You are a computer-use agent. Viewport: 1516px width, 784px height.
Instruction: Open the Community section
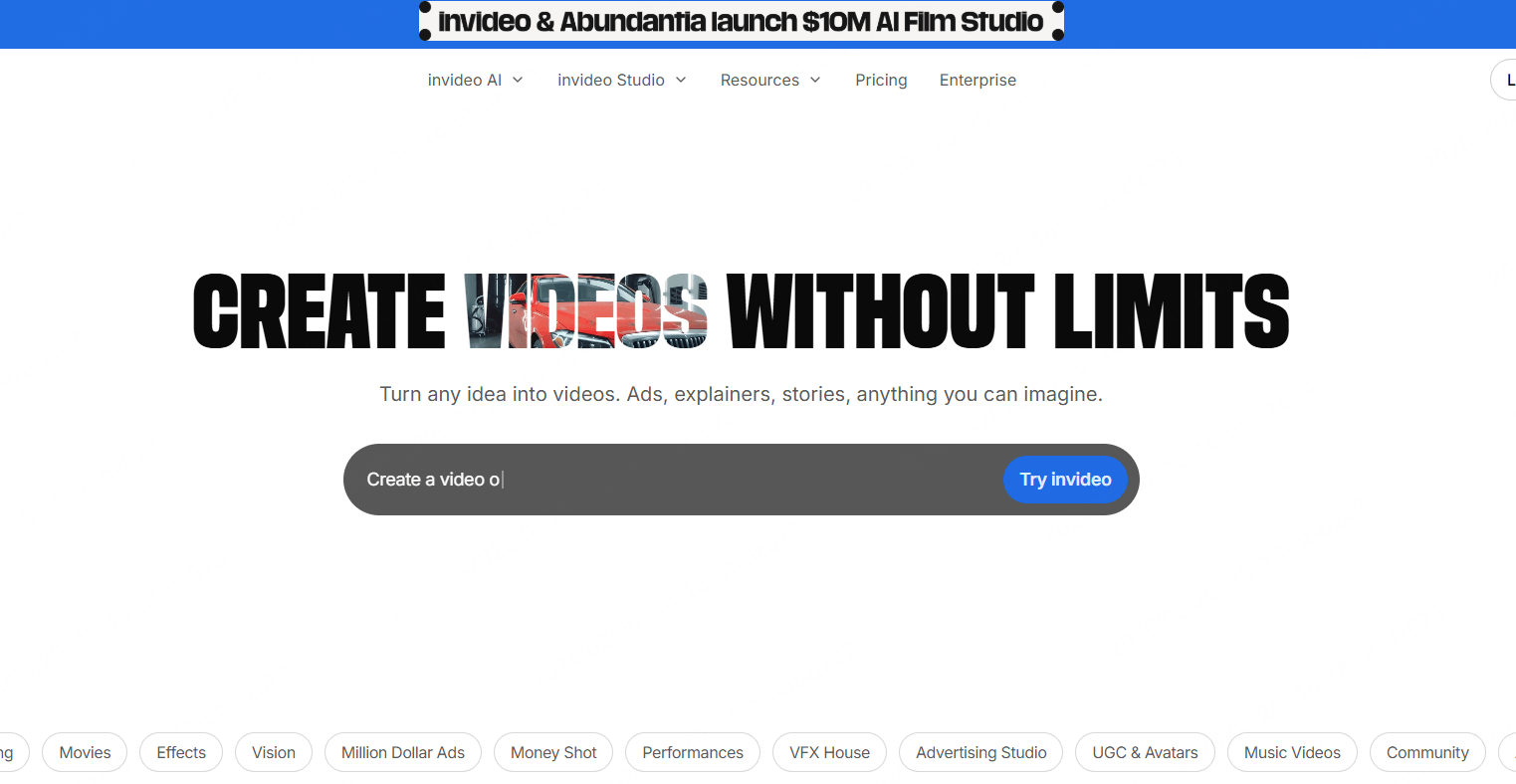point(1426,752)
